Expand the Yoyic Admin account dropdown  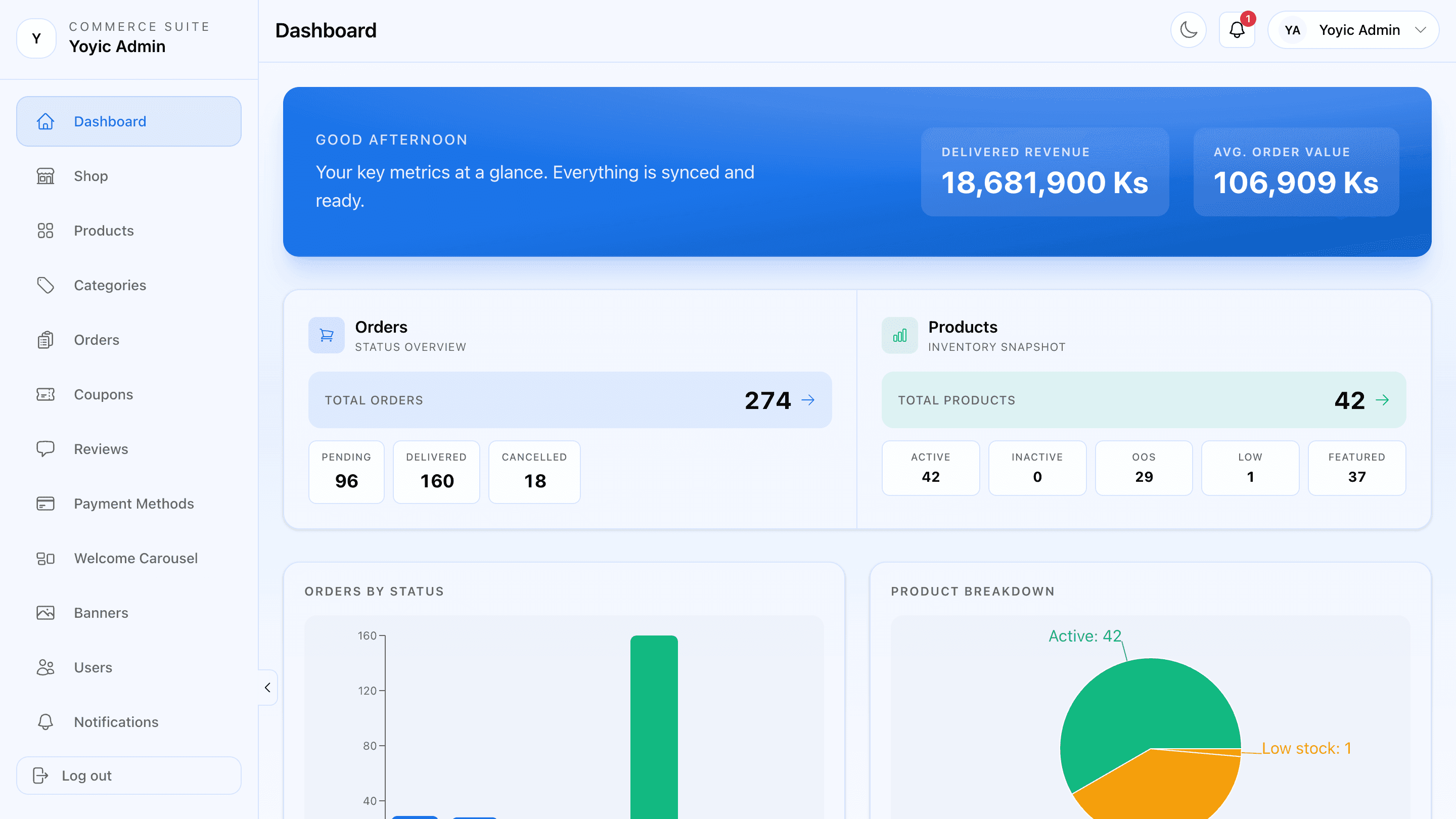click(x=1353, y=30)
